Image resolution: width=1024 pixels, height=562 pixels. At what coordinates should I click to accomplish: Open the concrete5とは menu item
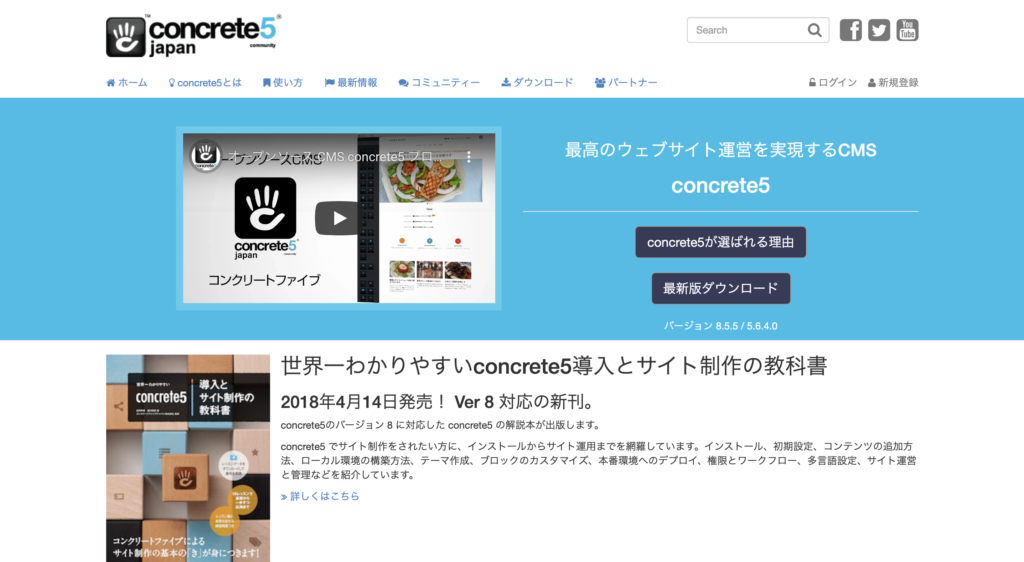tap(204, 83)
